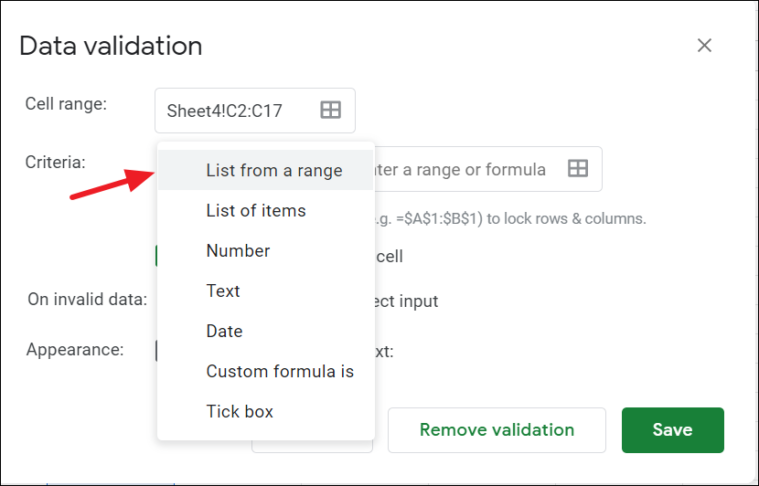Screen dimensions: 759x486
Task: Select "Custom formula is" option
Action: pos(279,371)
